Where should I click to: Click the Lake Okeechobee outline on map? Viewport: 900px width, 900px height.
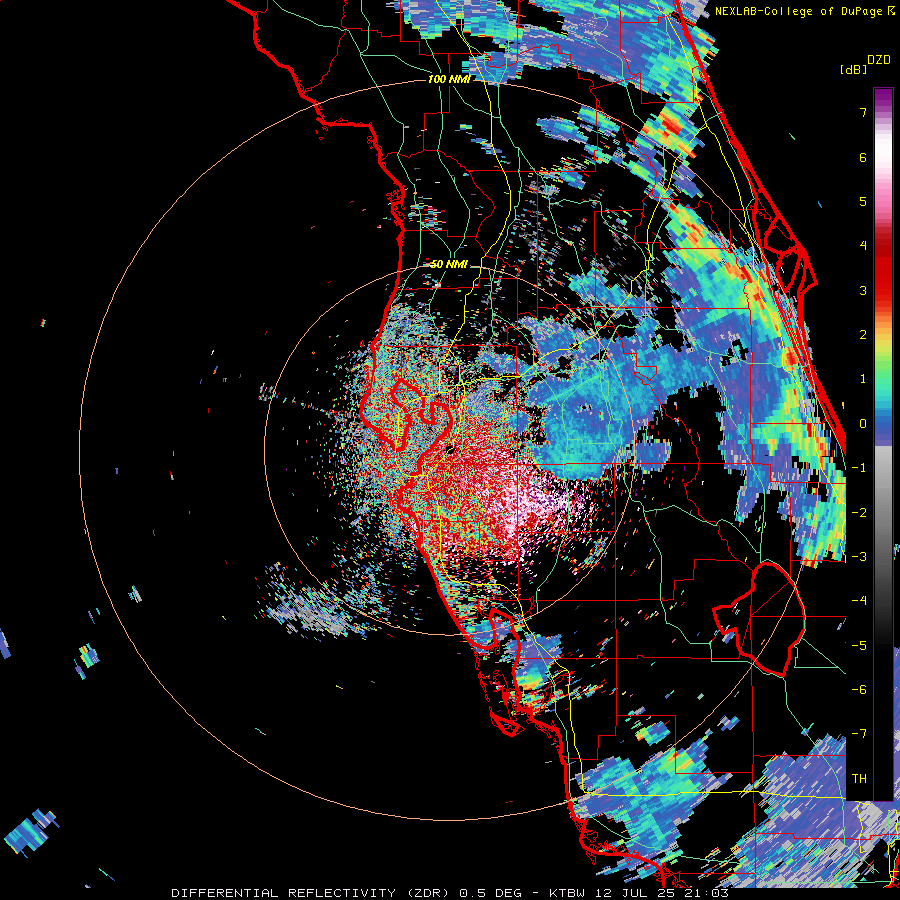coord(759,620)
